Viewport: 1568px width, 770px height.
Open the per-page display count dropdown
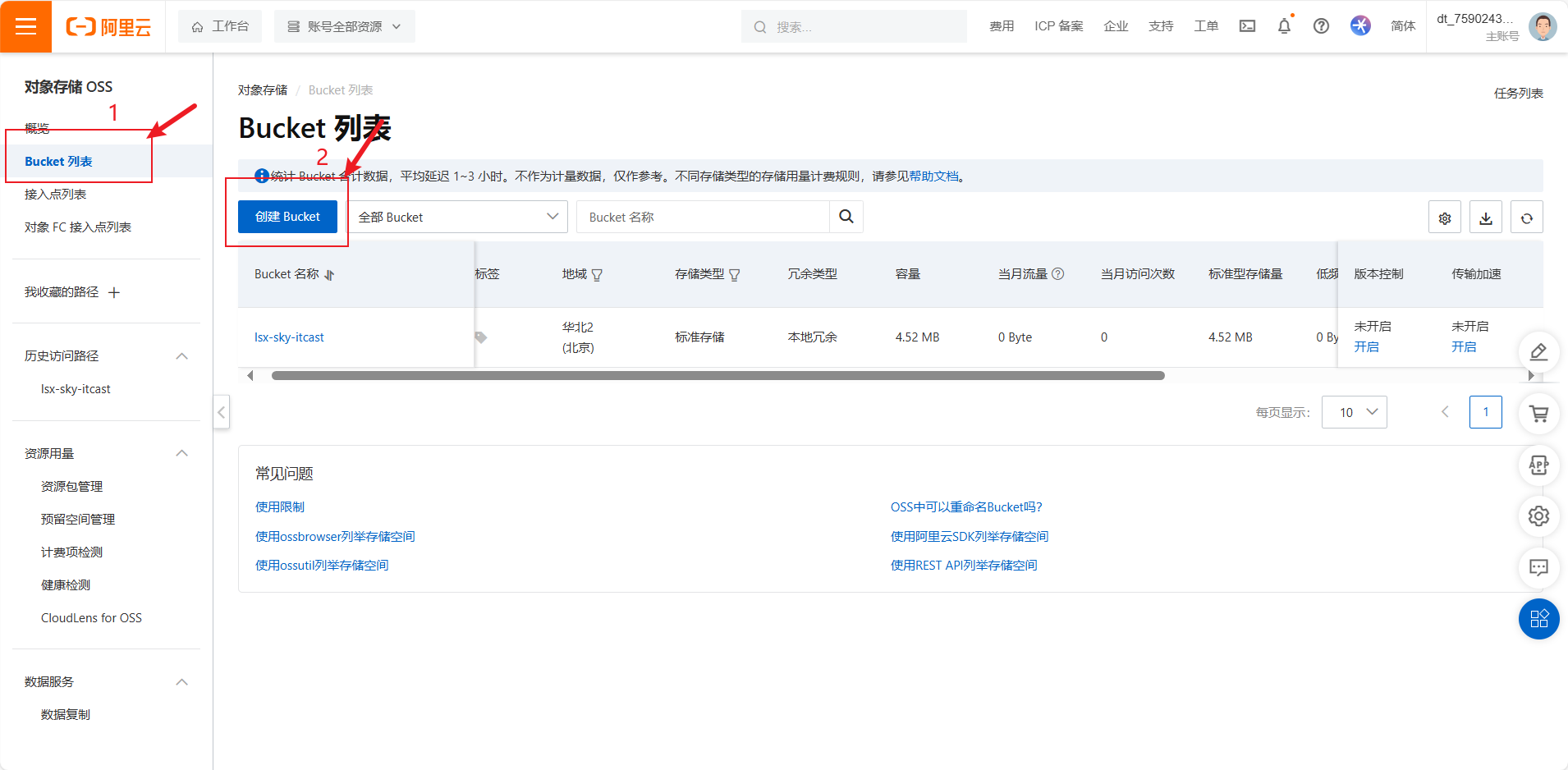[x=1354, y=411]
